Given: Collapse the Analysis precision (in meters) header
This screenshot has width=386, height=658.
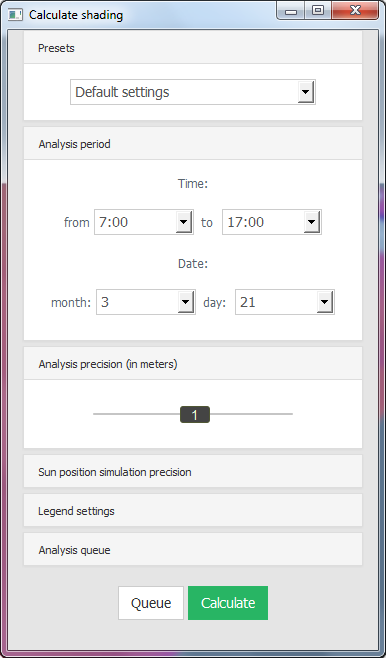Looking at the screenshot, I should click(193, 364).
